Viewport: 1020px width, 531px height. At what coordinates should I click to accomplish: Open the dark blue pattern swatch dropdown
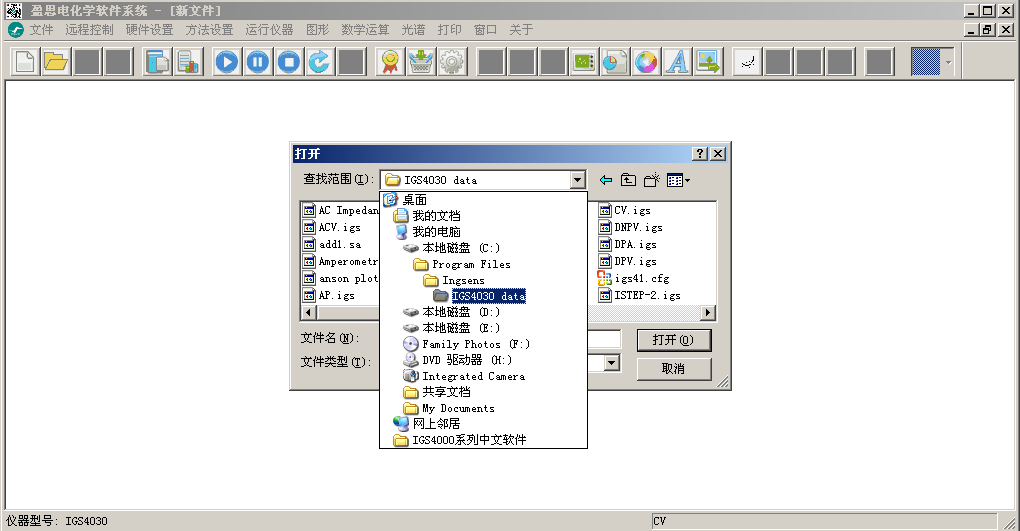(x=948, y=62)
